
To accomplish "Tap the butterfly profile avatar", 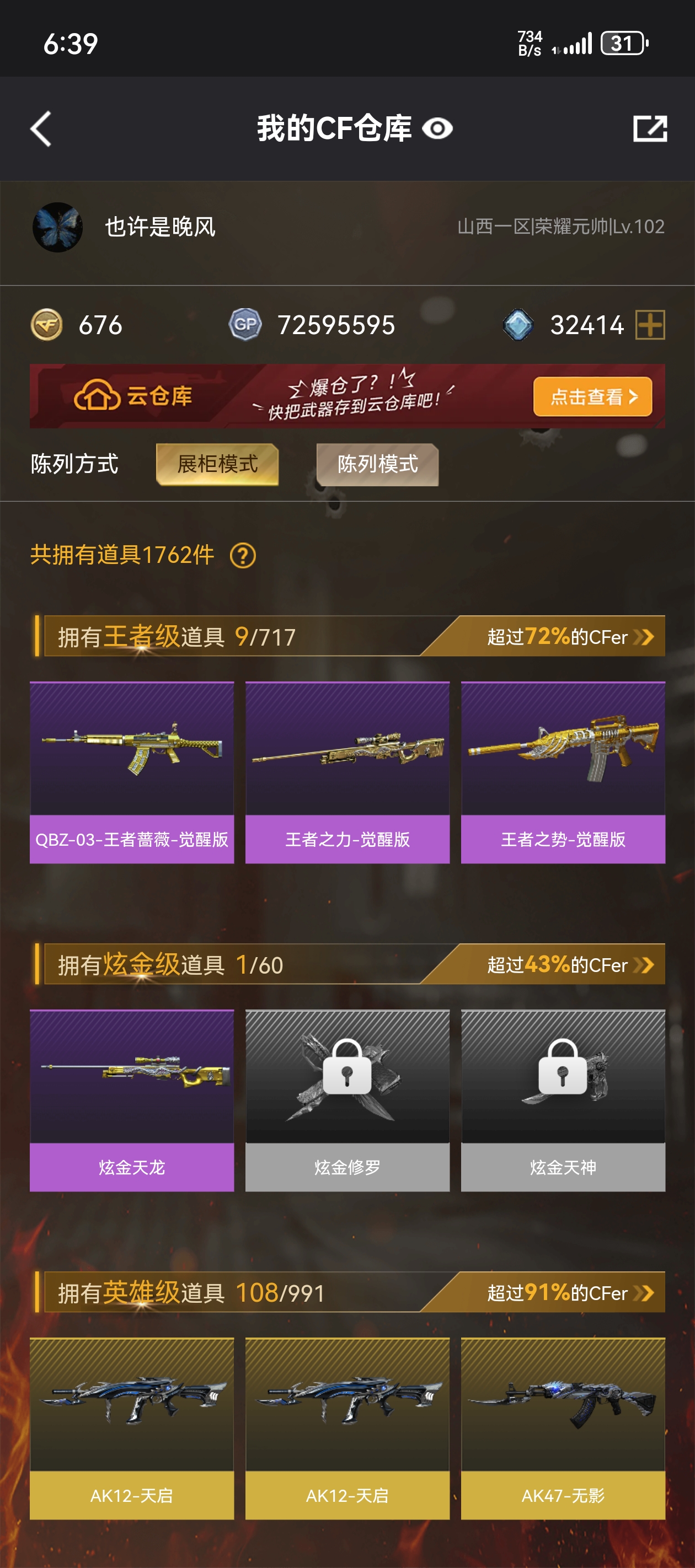I will point(57,227).
